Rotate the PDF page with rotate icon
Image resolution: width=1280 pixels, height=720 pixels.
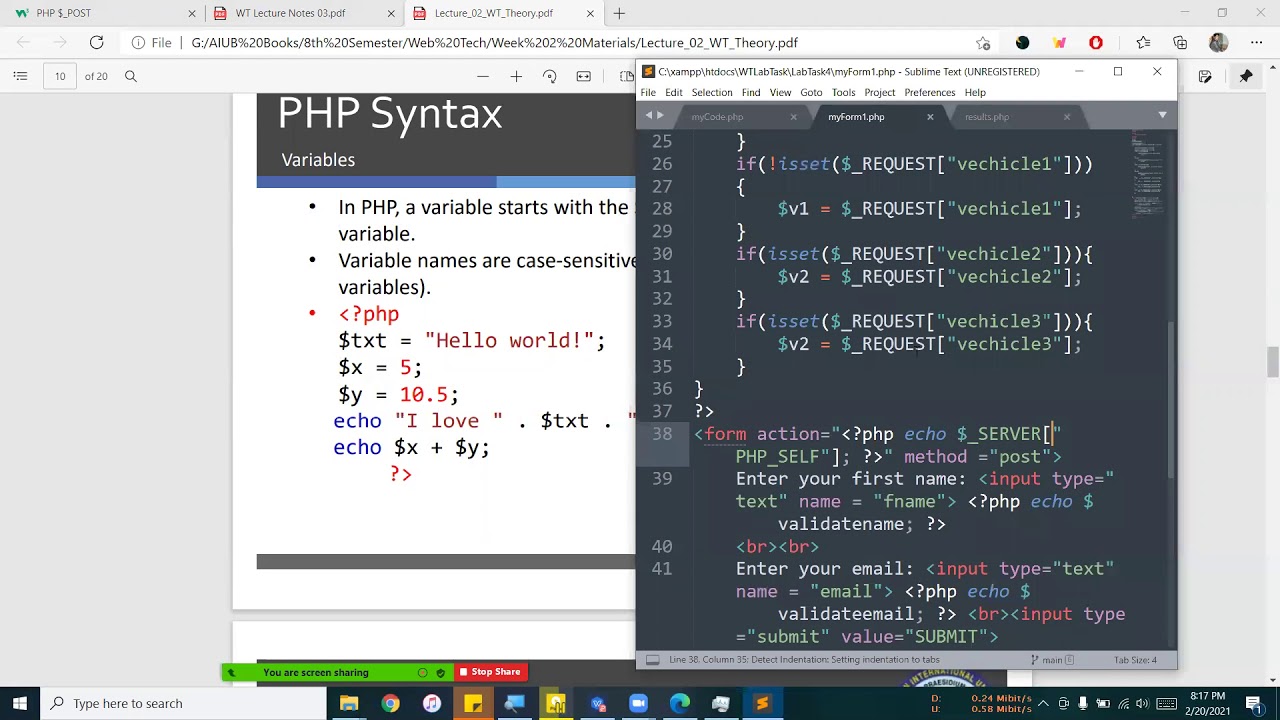coord(549,76)
